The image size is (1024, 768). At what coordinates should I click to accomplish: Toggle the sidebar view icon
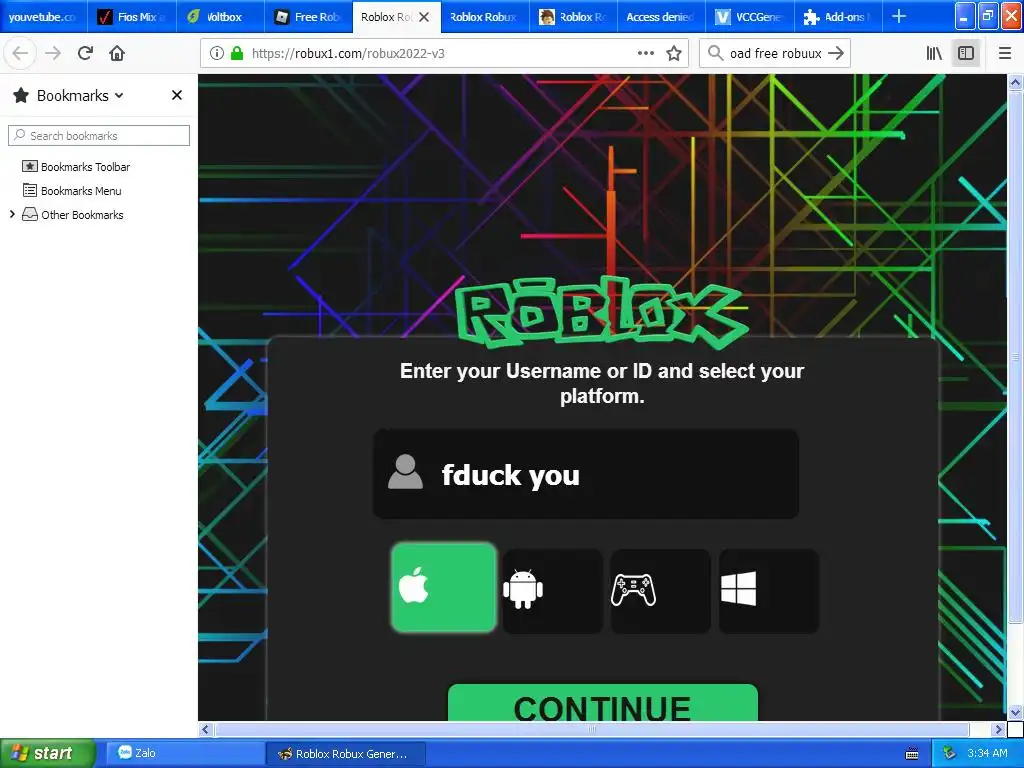point(966,53)
